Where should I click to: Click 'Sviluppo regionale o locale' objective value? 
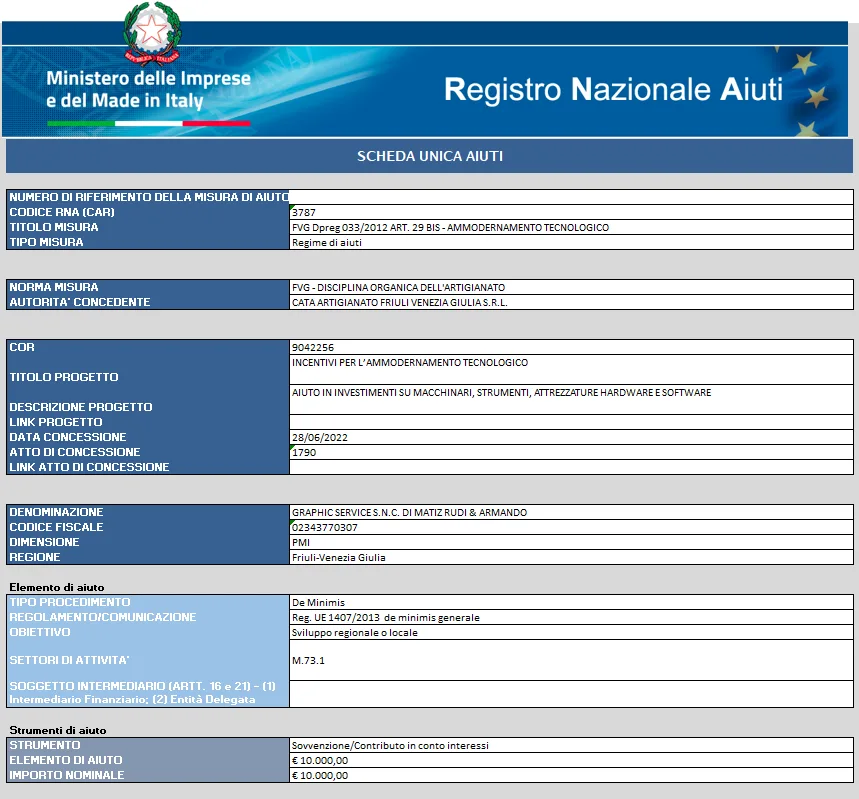[354, 632]
